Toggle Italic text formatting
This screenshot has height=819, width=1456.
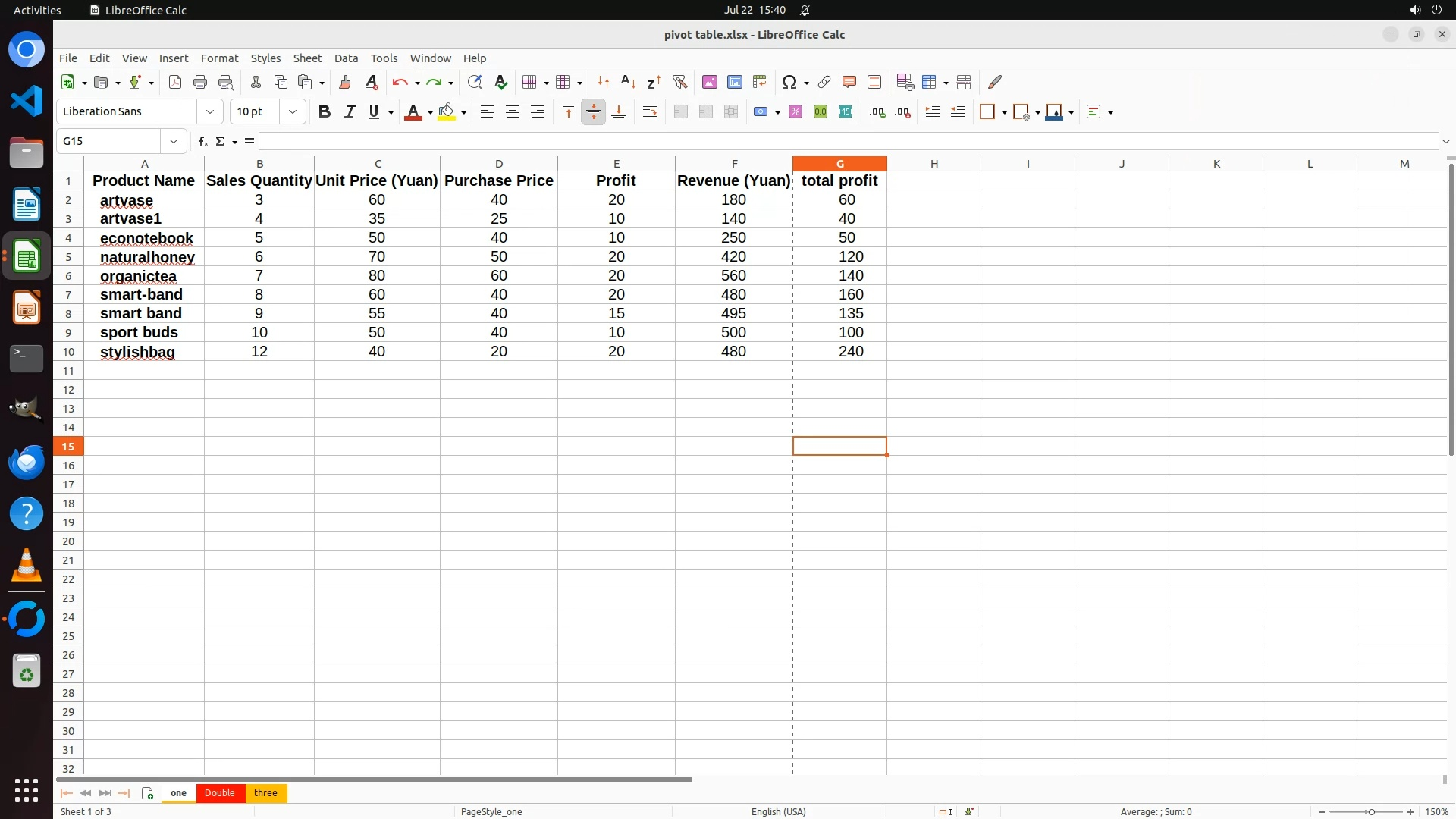tap(350, 112)
